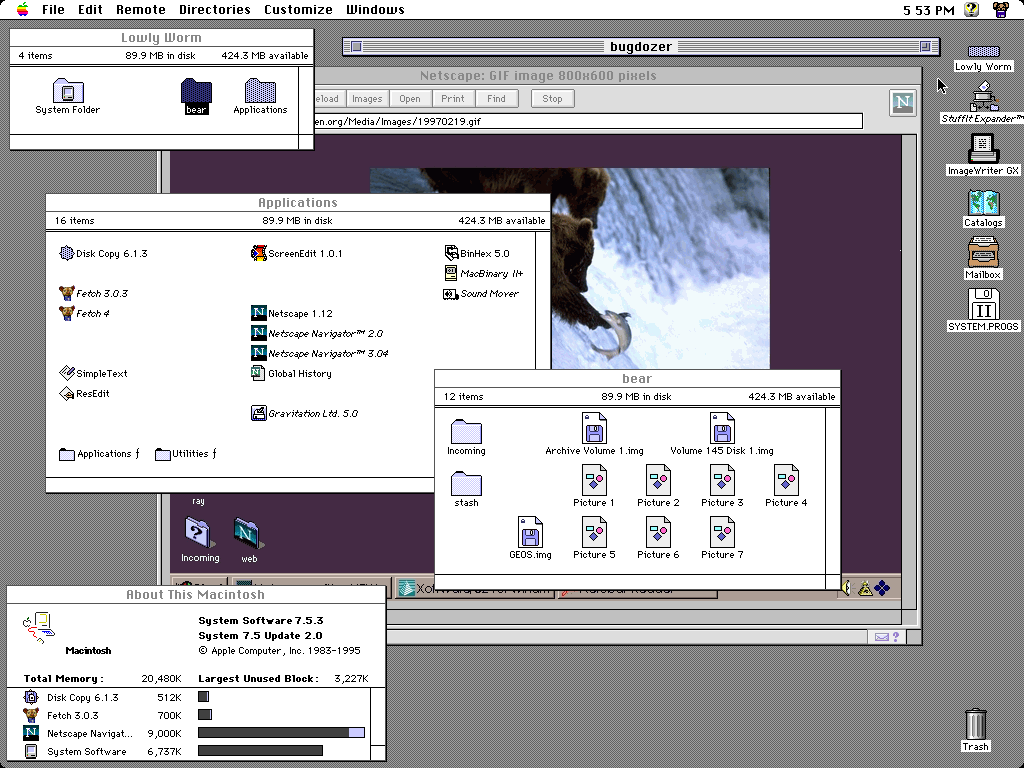The height and width of the screenshot is (768, 1024).
Task: Click the Stop button in Netscape
Action: tap(552, 99)
